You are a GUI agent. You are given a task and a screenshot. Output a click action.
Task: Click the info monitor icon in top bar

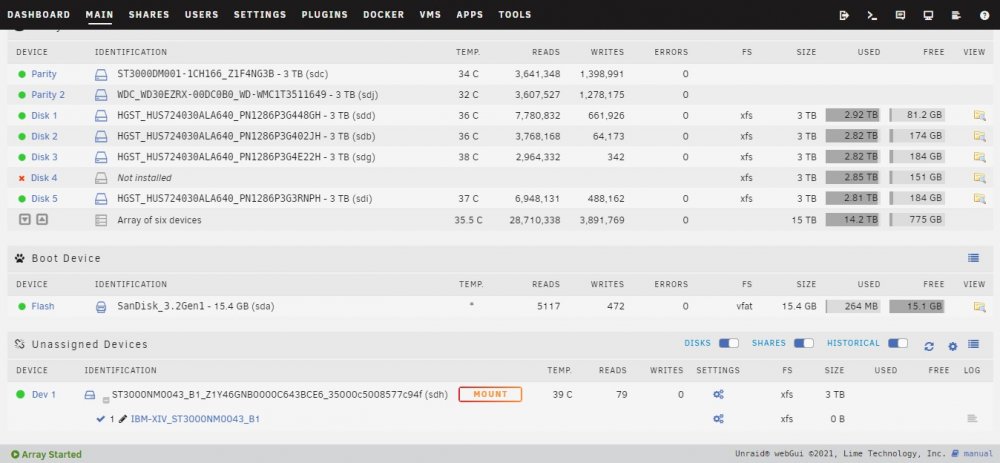929,15
